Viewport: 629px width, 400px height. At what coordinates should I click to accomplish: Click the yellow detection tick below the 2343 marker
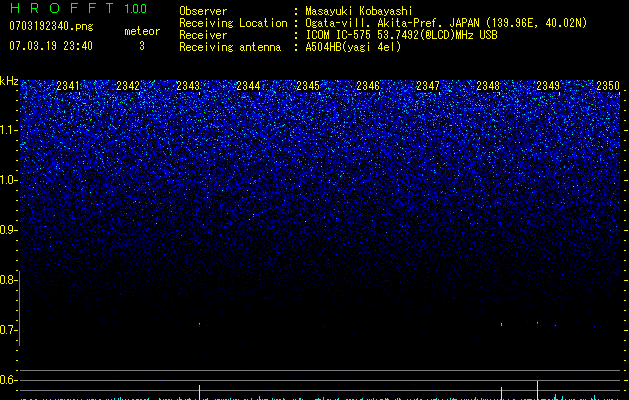tap(199, 392)
